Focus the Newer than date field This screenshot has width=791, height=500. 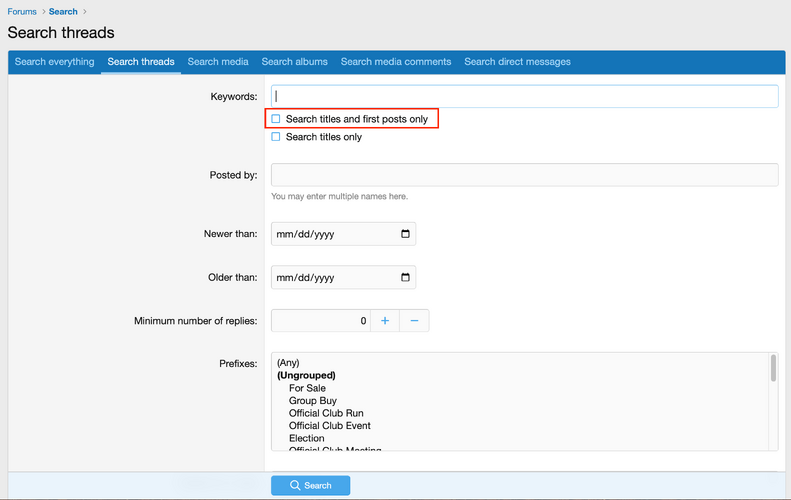pos(343,234)
